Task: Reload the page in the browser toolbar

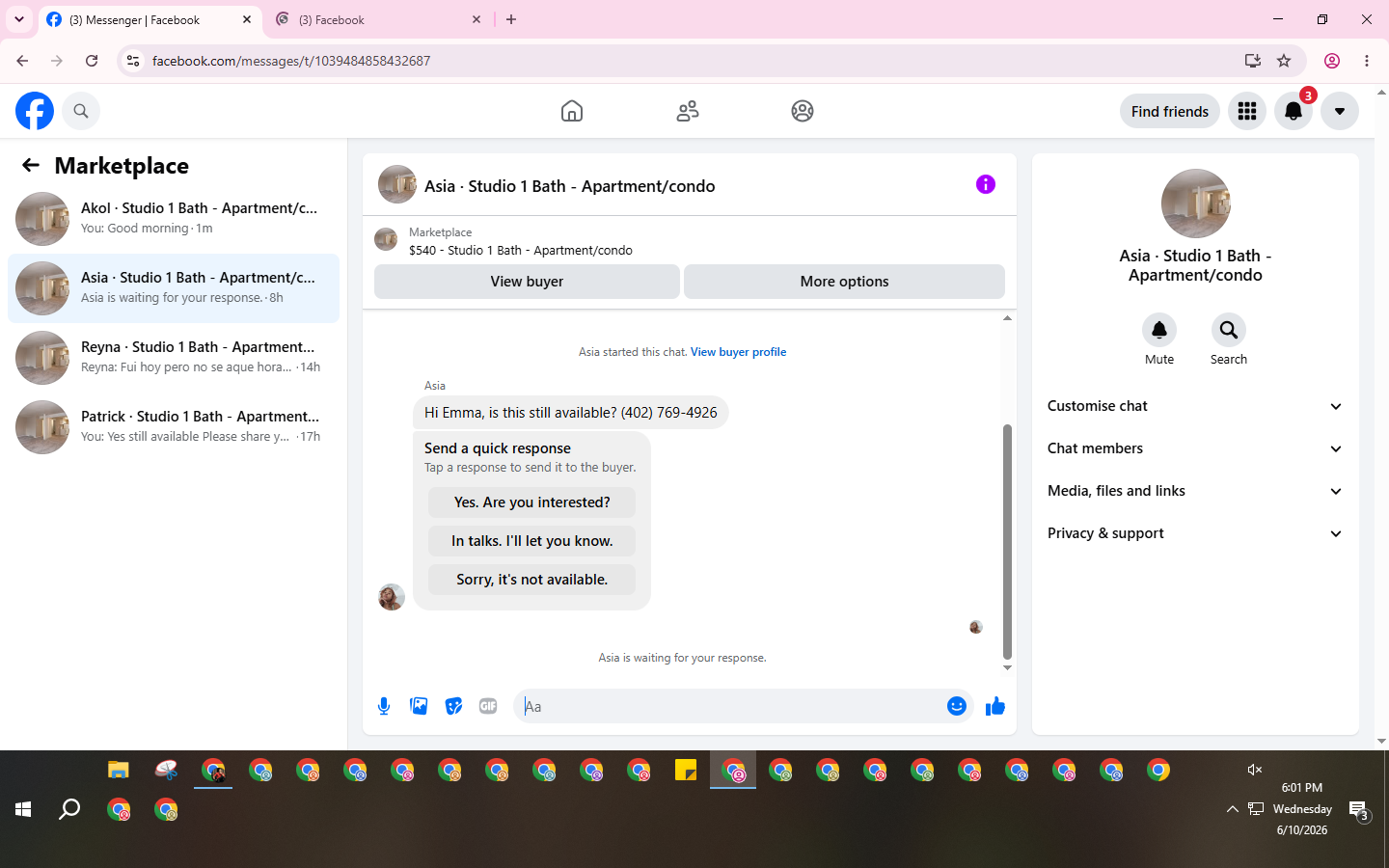Action: click(92, 61)
